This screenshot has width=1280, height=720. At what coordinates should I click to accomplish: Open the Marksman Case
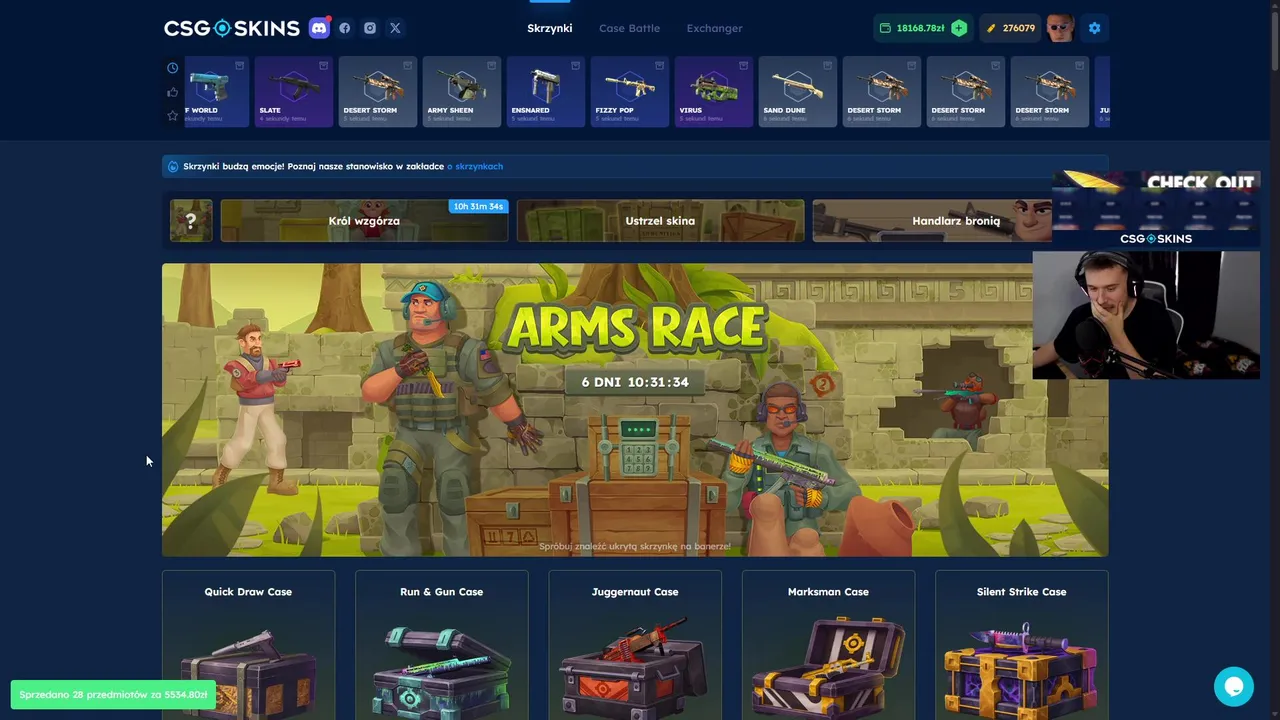[x=828, y=645]
